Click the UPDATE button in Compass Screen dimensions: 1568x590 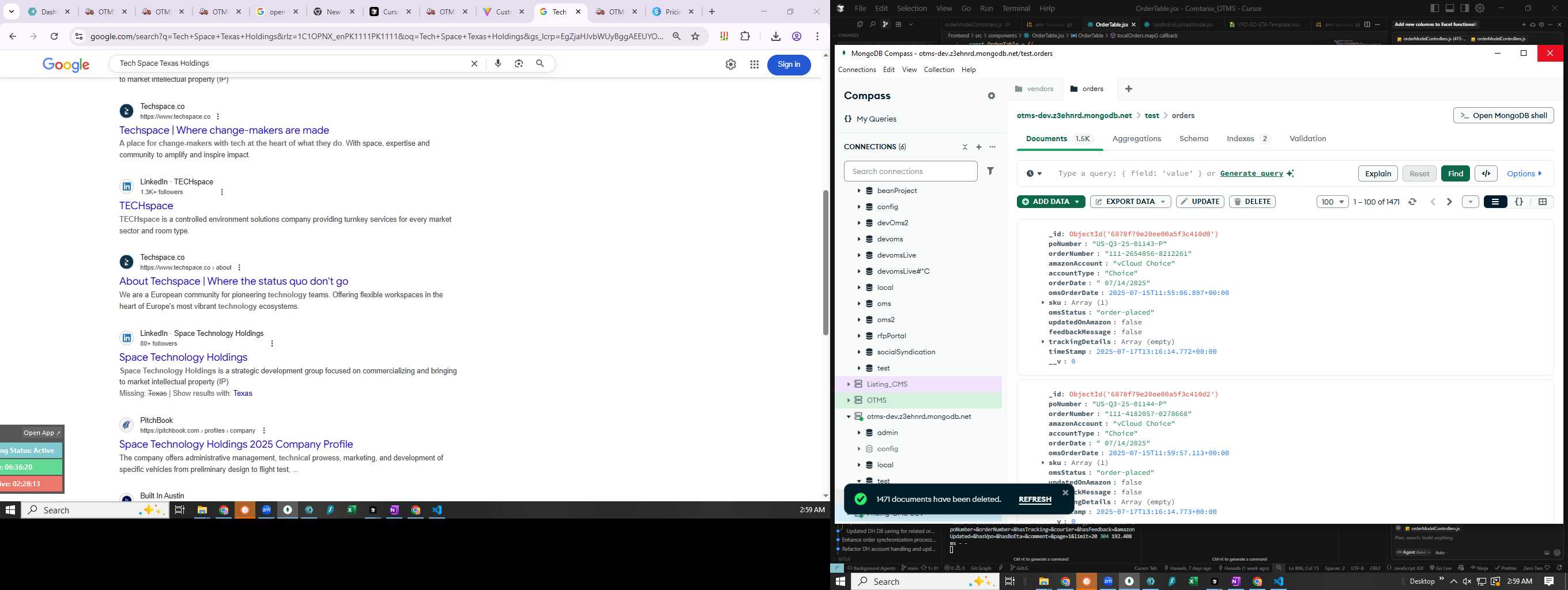pos(1200,202)
